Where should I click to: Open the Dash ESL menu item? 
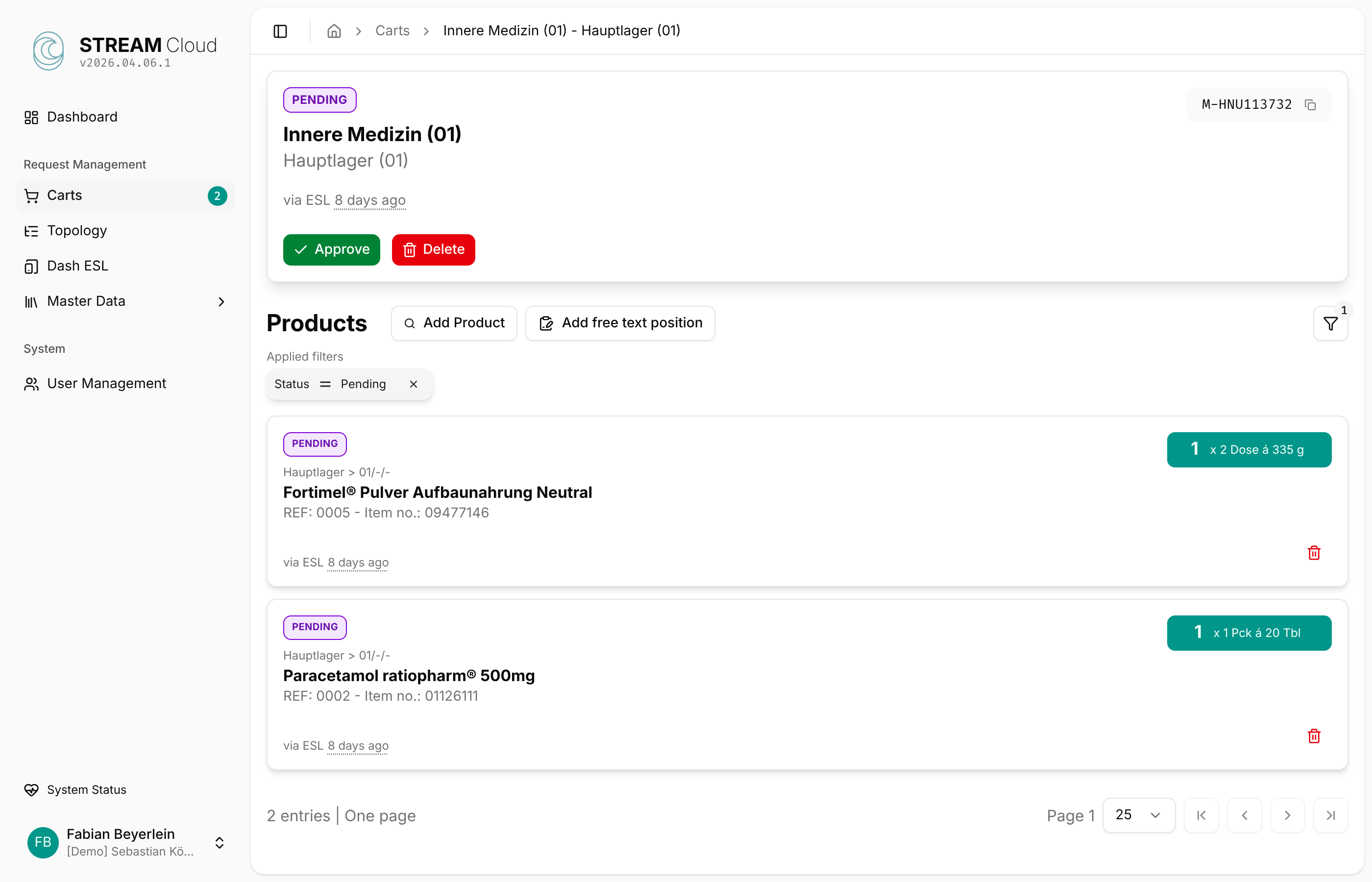click(x=77, y=266)
